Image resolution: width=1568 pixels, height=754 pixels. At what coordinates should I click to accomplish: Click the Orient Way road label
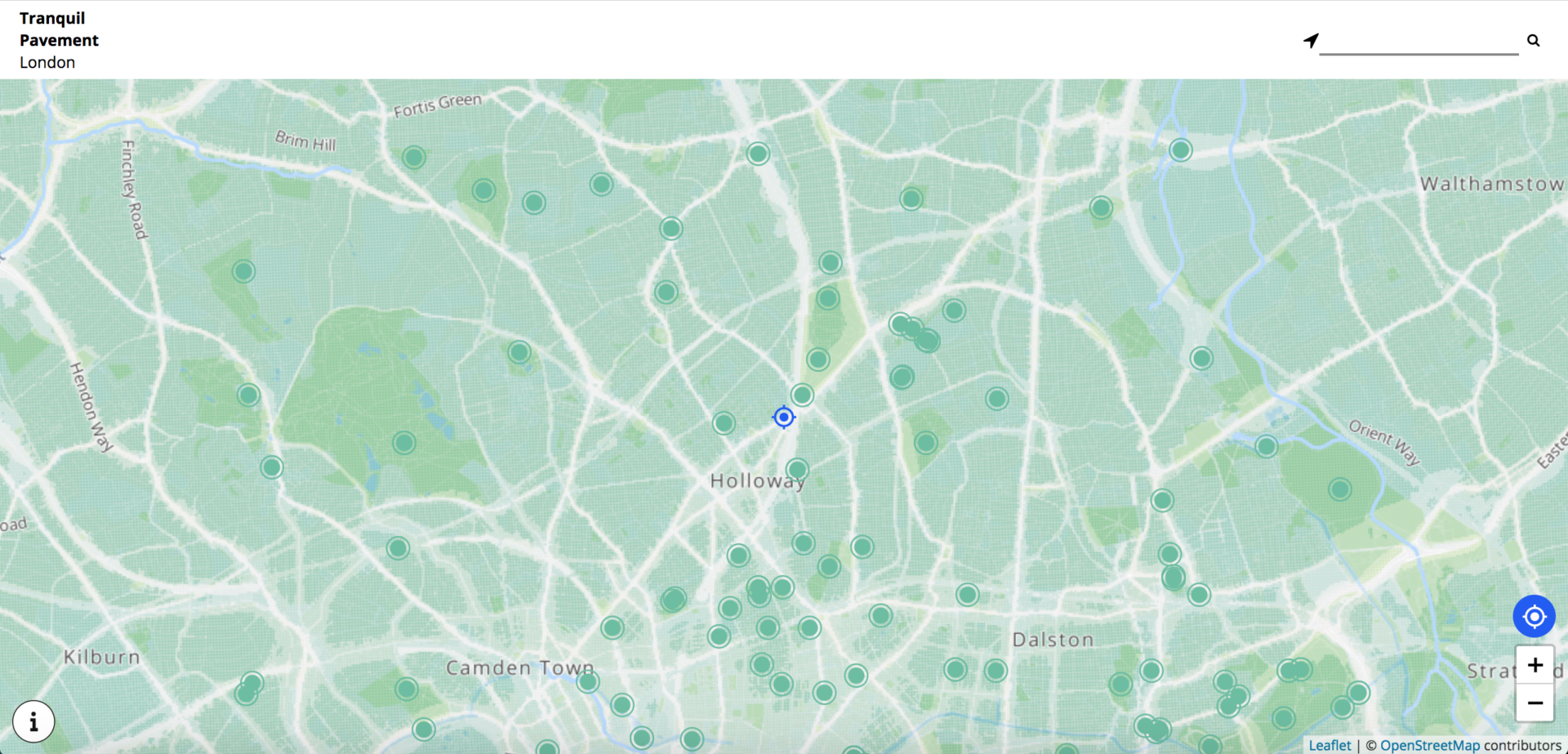1384,442
